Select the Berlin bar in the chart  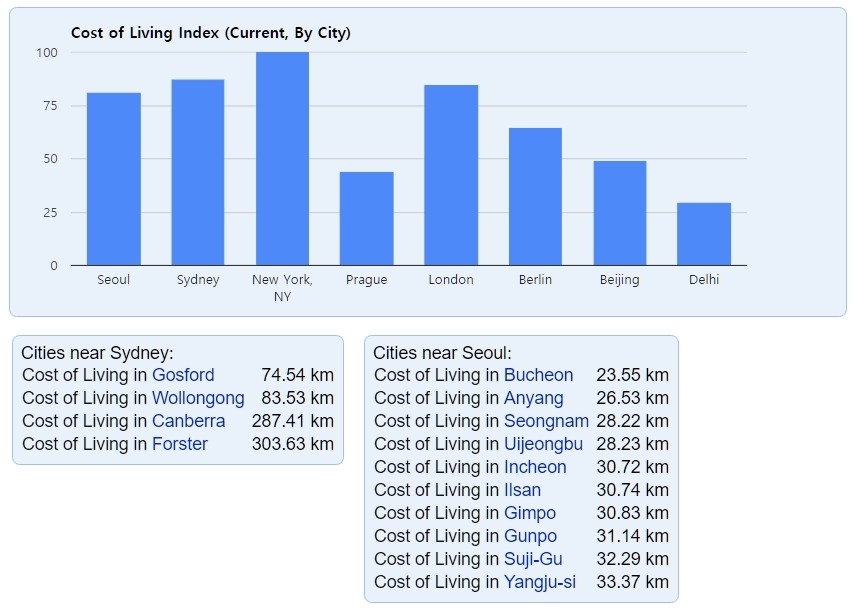[535, 197]
